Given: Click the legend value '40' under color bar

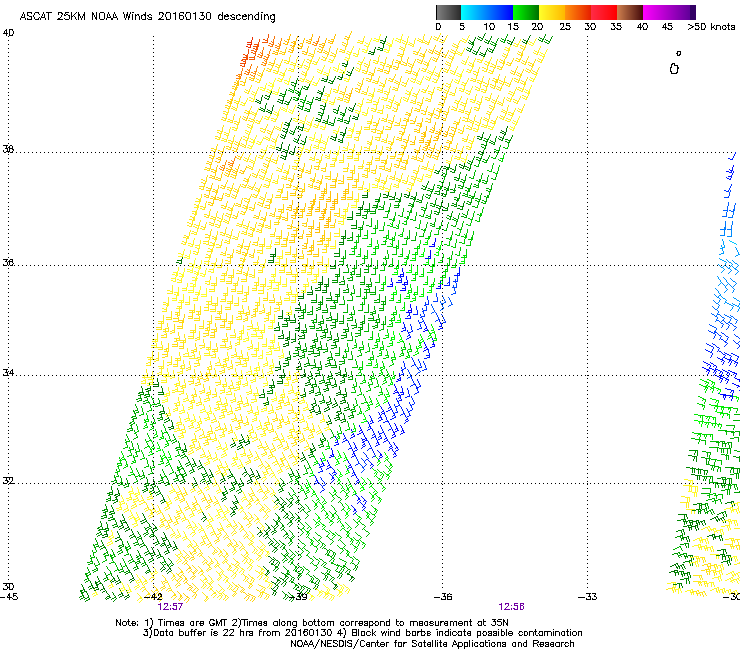Looking at the screenshot, I should click(642, 27).
